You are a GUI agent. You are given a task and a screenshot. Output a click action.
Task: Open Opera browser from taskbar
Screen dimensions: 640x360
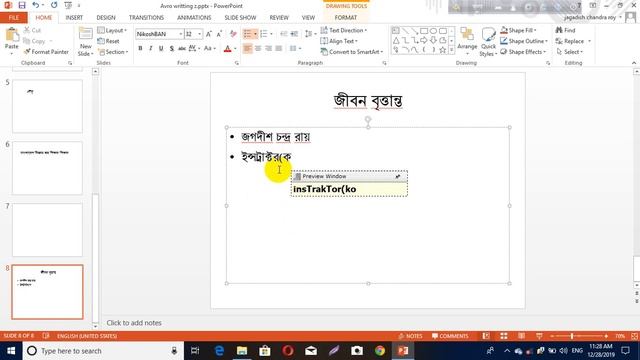(288, 351)
